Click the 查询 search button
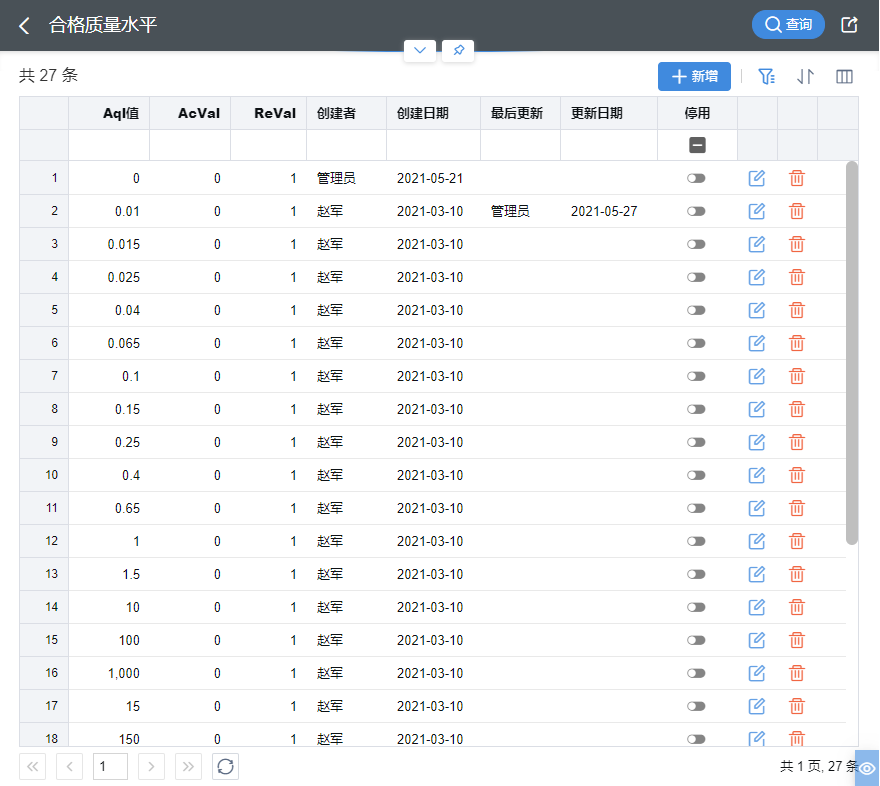Viewport: 880px width, 786px height. pyautogui.click(x=788, y=25)
